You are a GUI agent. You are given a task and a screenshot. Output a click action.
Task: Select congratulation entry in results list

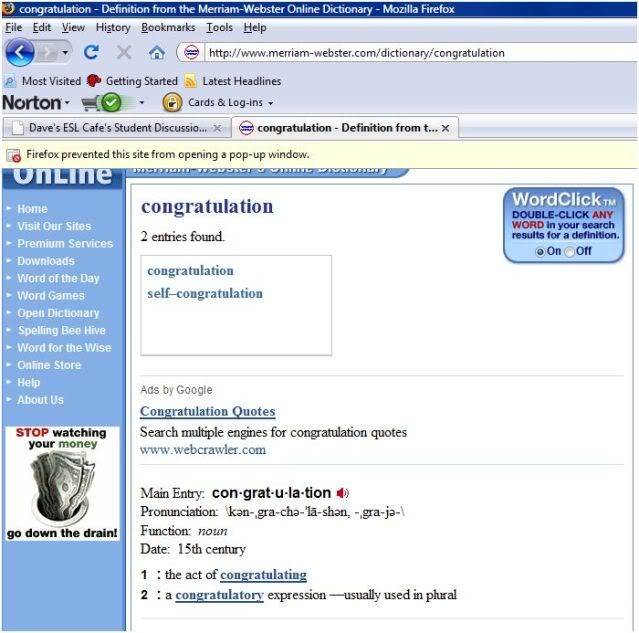click(190, 271)
